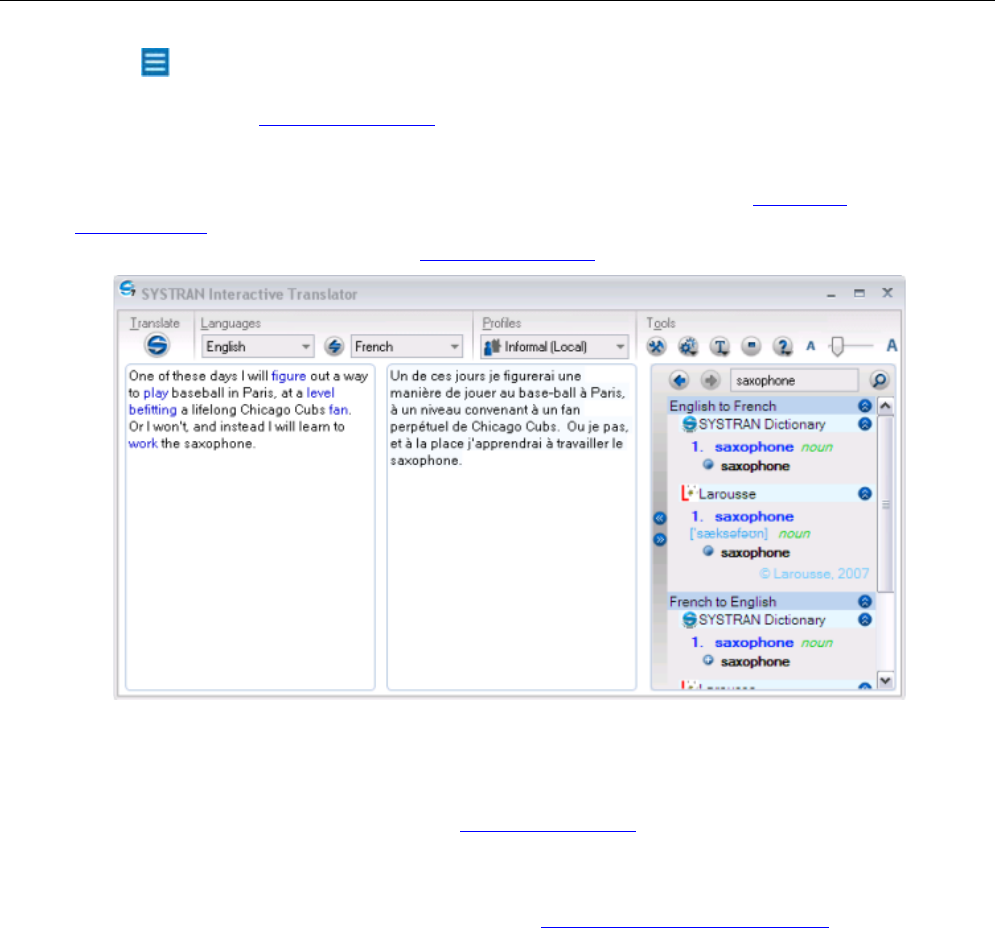
Task: Click the magnifier lookup search button
Action: pyautogui.click(x=880, y=380)
